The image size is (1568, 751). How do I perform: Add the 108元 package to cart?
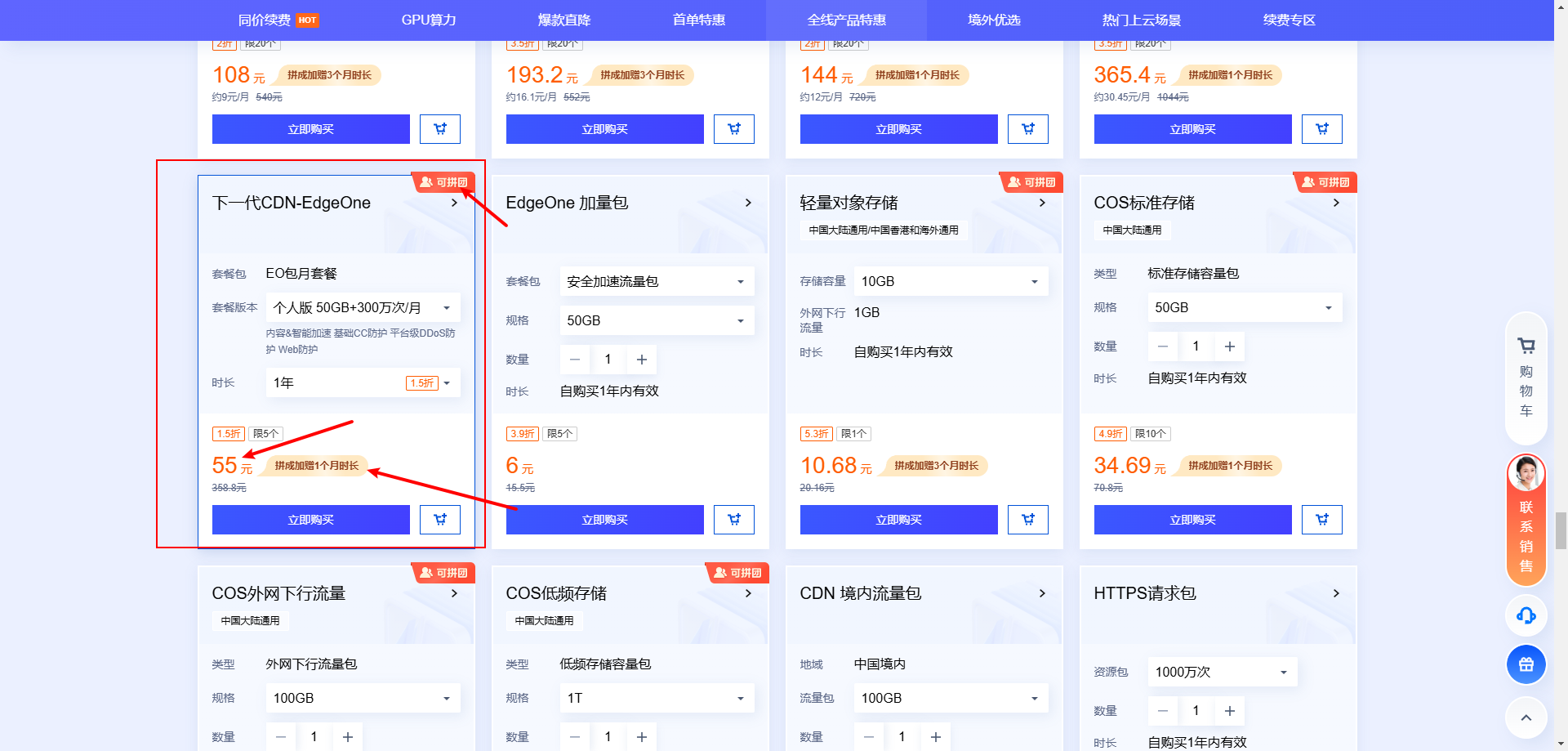[x=440, y=129]
